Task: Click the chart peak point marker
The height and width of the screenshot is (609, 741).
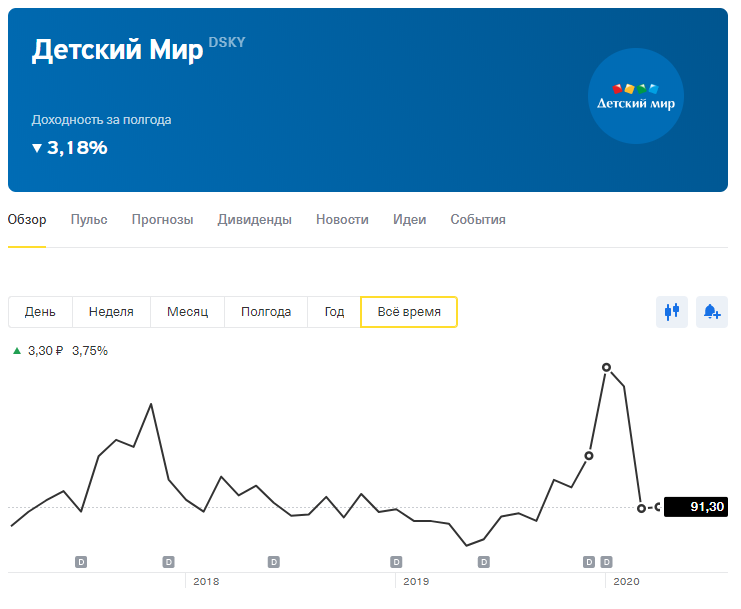Action: 606,367
